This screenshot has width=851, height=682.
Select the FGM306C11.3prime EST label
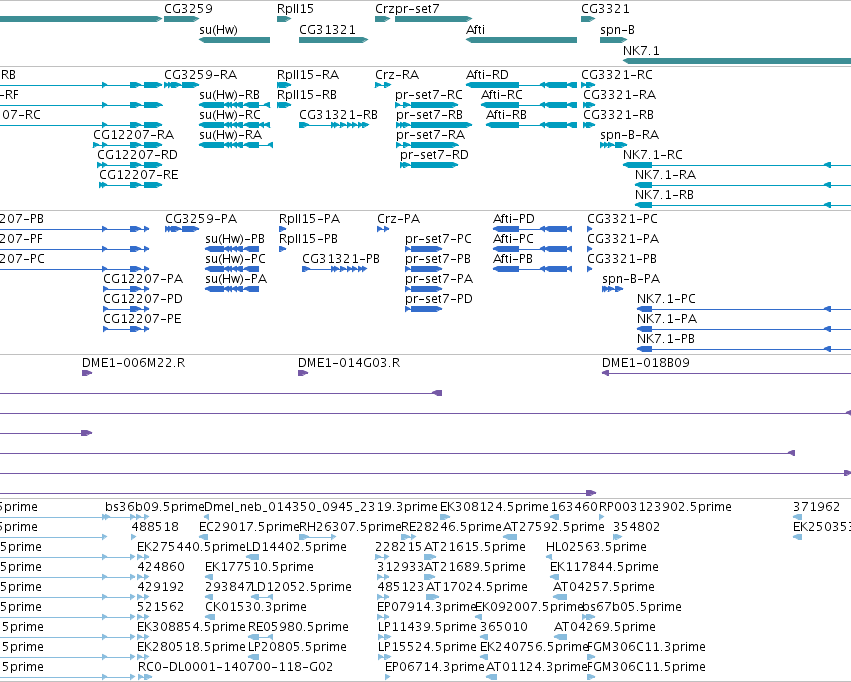(x=646, y=647)
